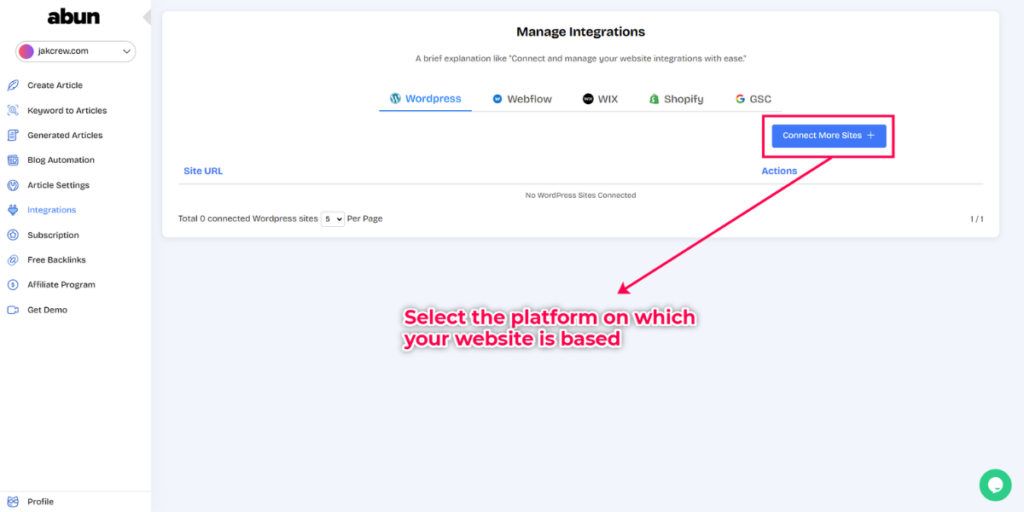Image resolution: width=1024 pixels, height=512 pixels.
Task: Switch to the Webflow tab
Action: tap(522, 99)
